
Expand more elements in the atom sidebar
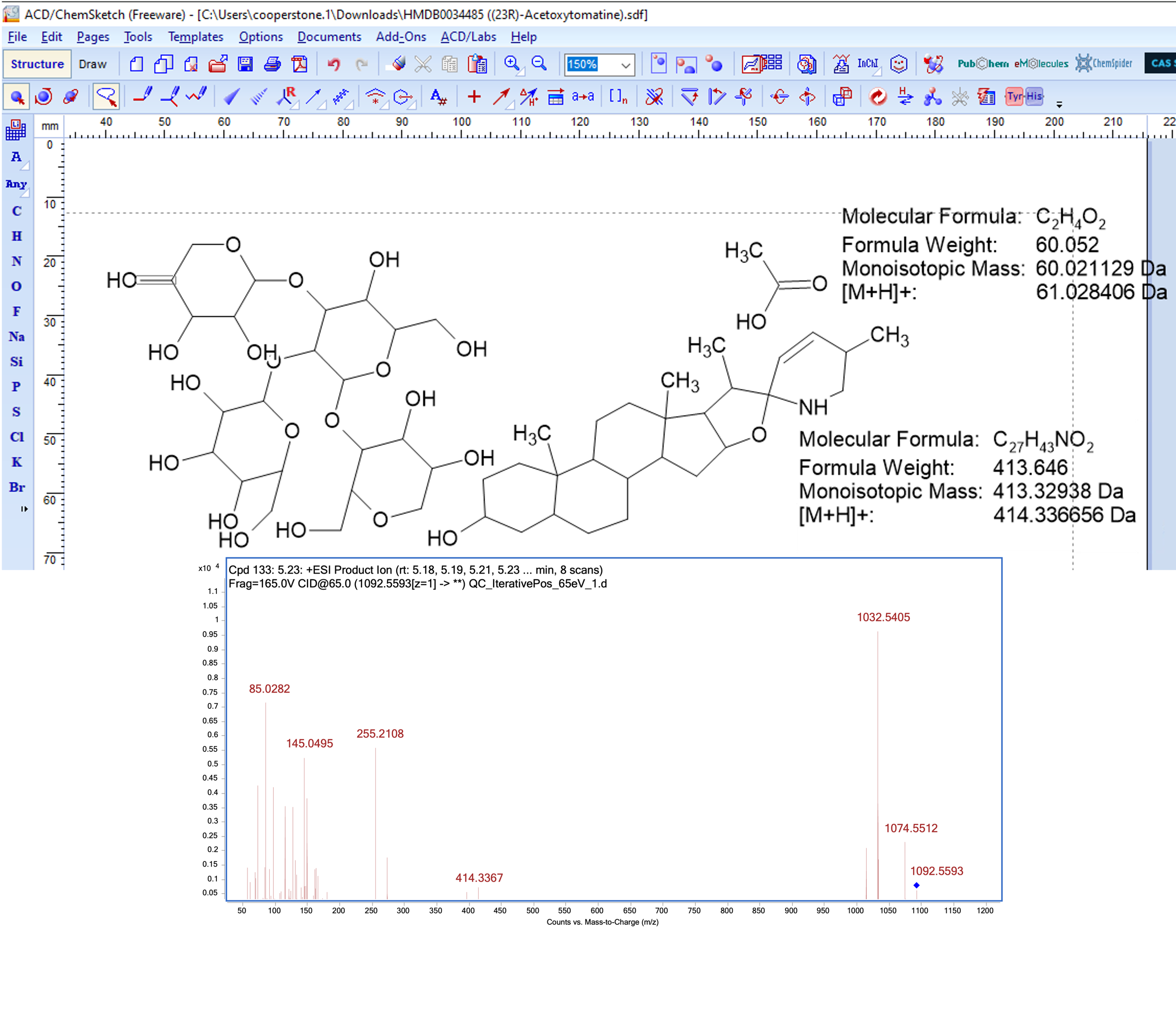(24, 509)
